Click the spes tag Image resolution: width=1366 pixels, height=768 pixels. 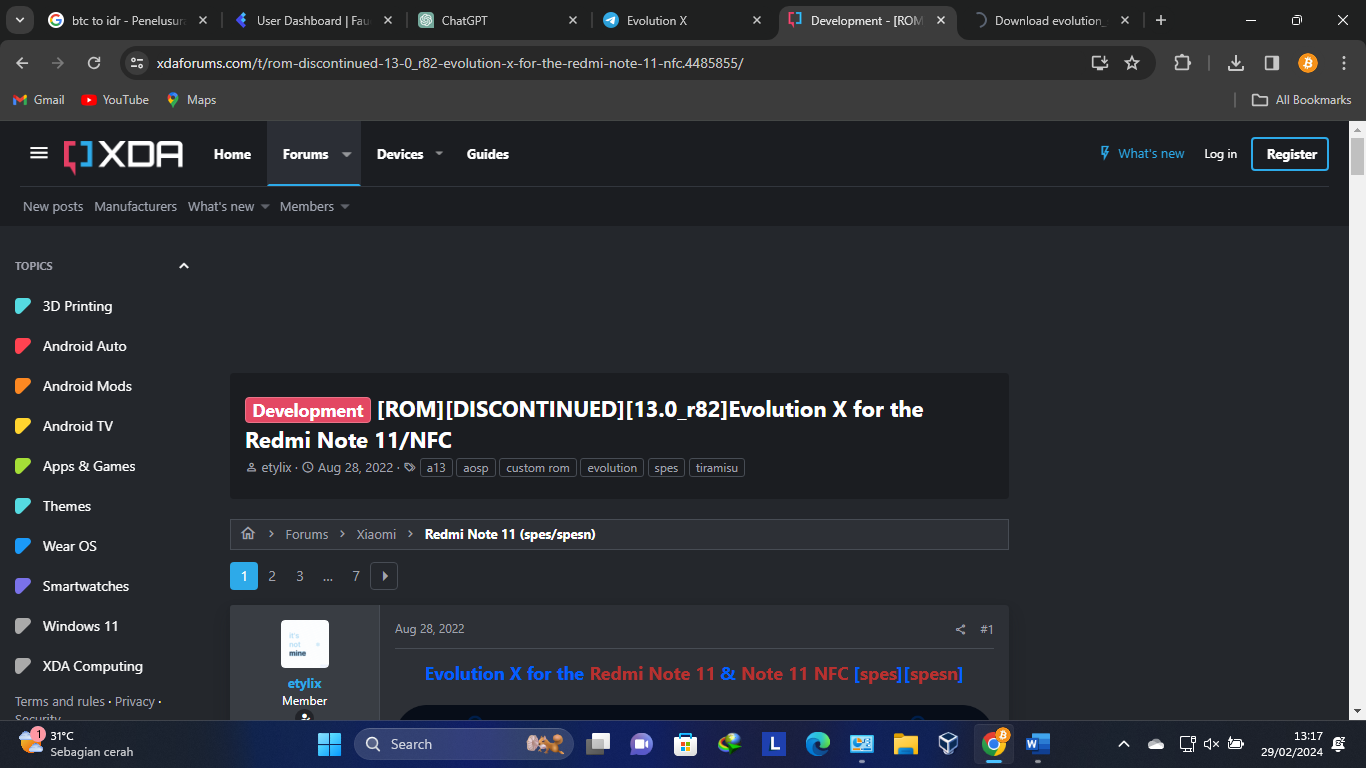coord(666,468)
